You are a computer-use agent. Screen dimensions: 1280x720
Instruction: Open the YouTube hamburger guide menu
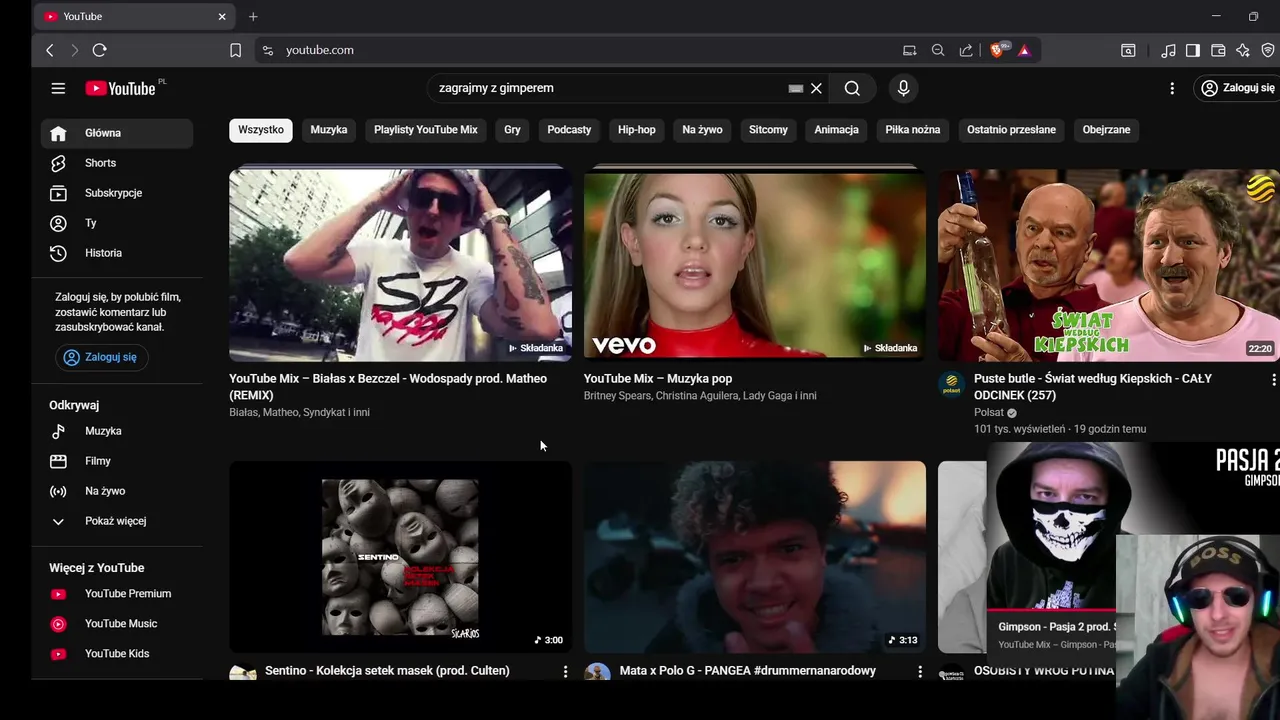[58, 88]
